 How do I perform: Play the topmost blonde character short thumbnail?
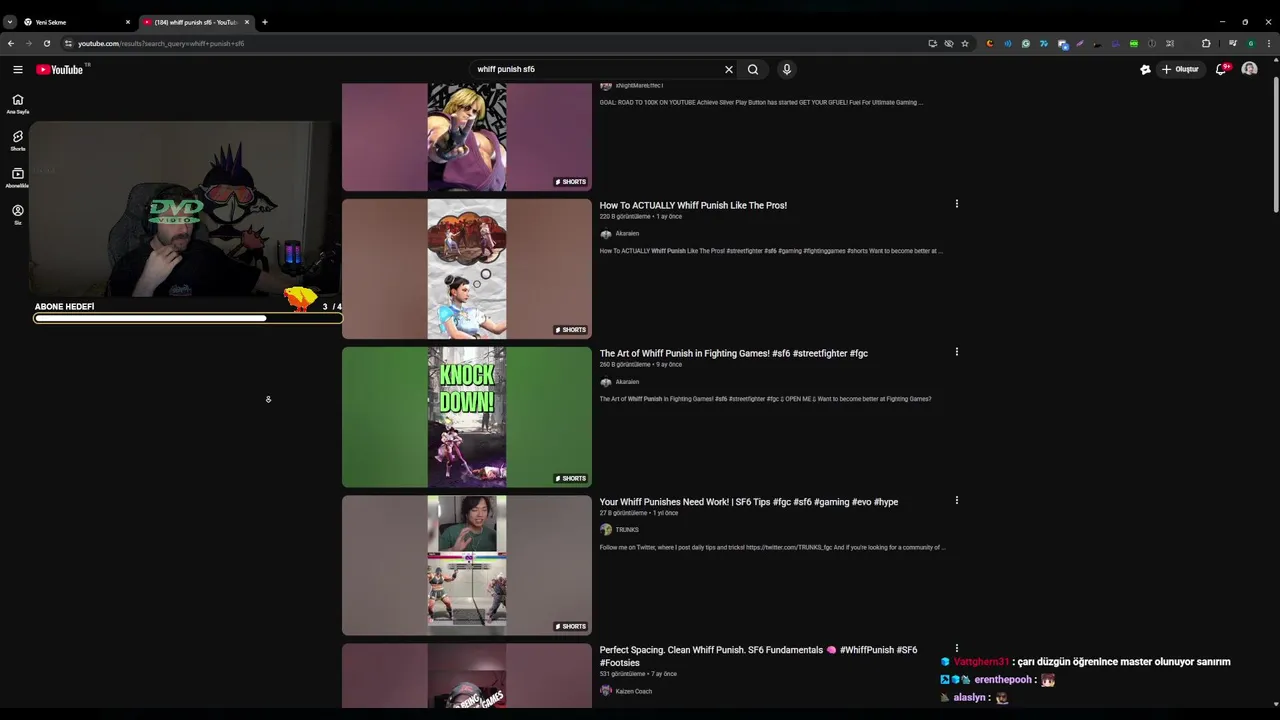[467, 136]
